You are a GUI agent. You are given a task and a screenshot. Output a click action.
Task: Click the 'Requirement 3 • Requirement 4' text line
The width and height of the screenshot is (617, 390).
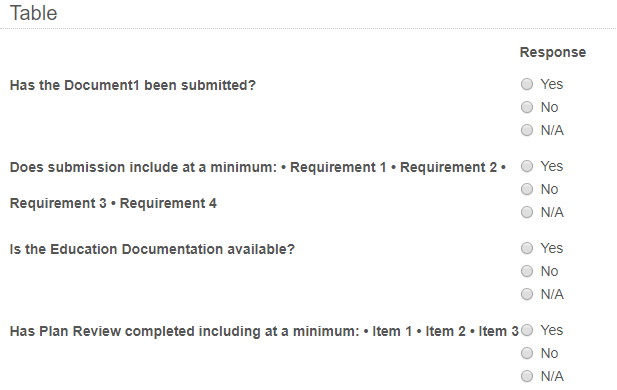(113, 203)
